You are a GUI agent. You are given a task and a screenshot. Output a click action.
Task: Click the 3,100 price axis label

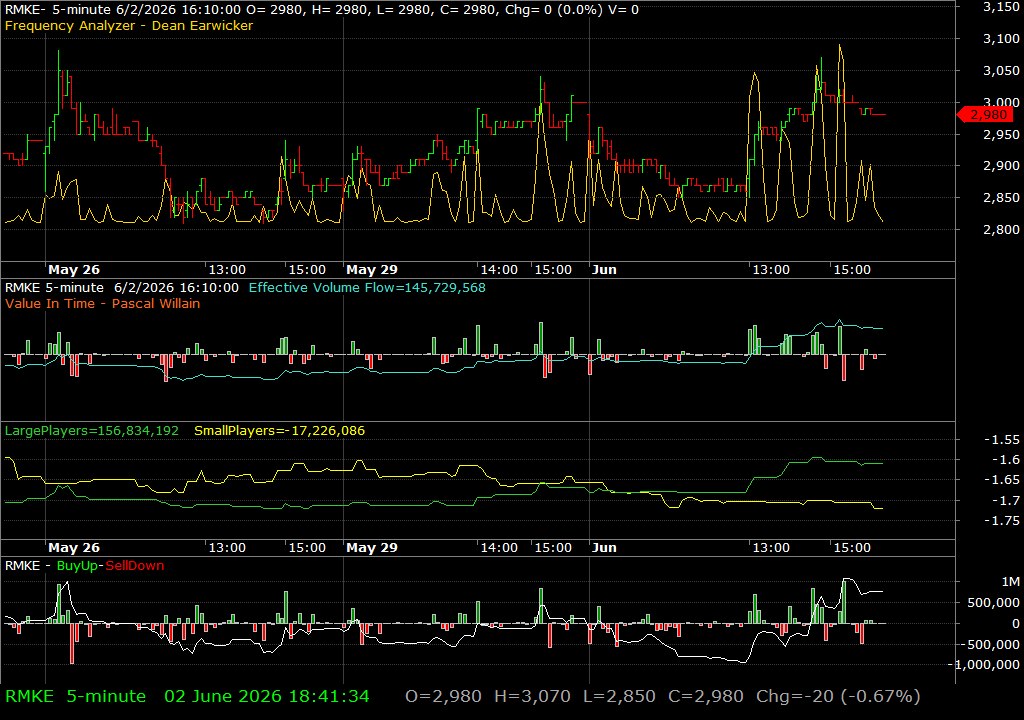point(1000,39)
